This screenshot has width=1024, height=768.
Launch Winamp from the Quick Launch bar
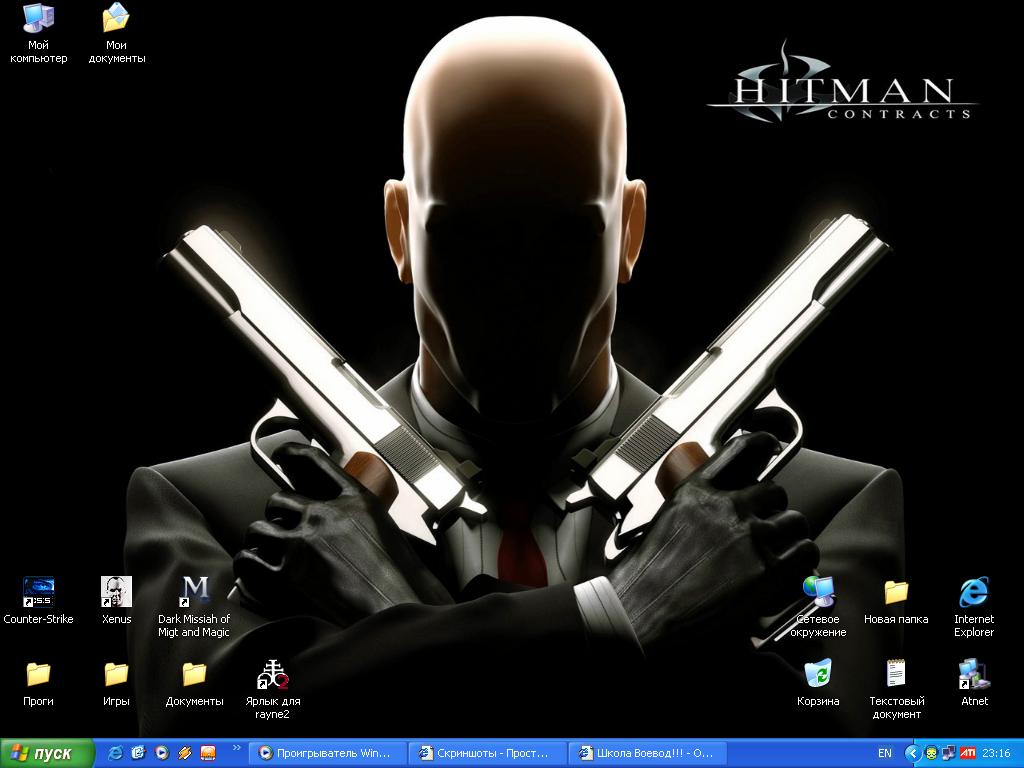[184, 753]
